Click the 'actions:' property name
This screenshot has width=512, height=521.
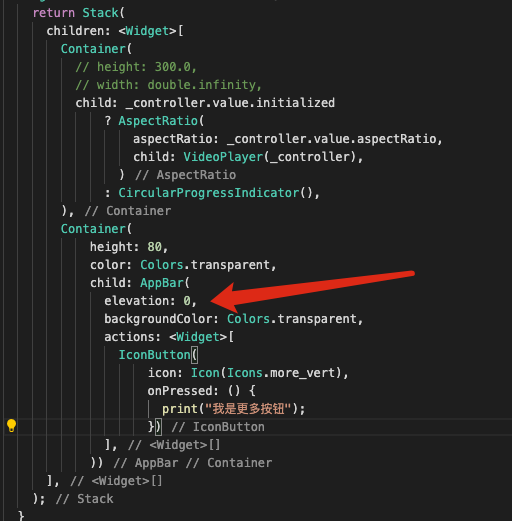click(132, 337)
